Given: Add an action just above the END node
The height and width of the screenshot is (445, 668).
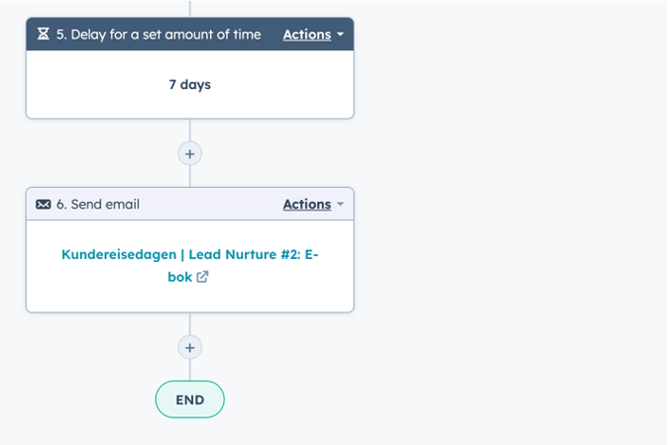Looking at the screenshot, I should [x=190, y=347].
